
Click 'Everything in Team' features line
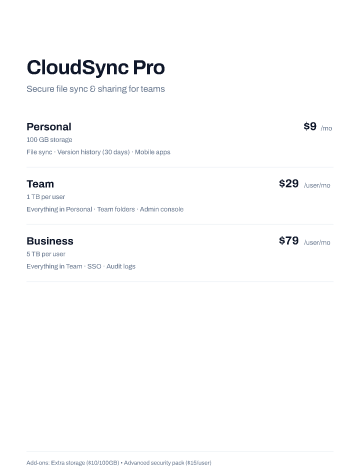[x=81, y=267]
